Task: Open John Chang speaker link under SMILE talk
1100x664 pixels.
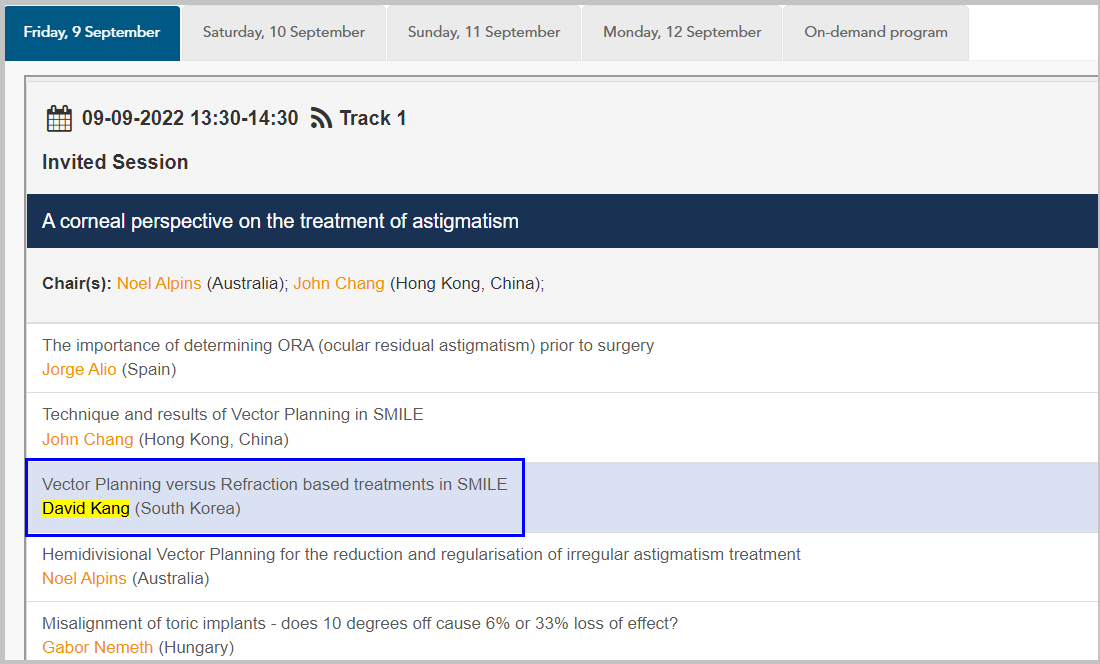Action: click(88, 440)
